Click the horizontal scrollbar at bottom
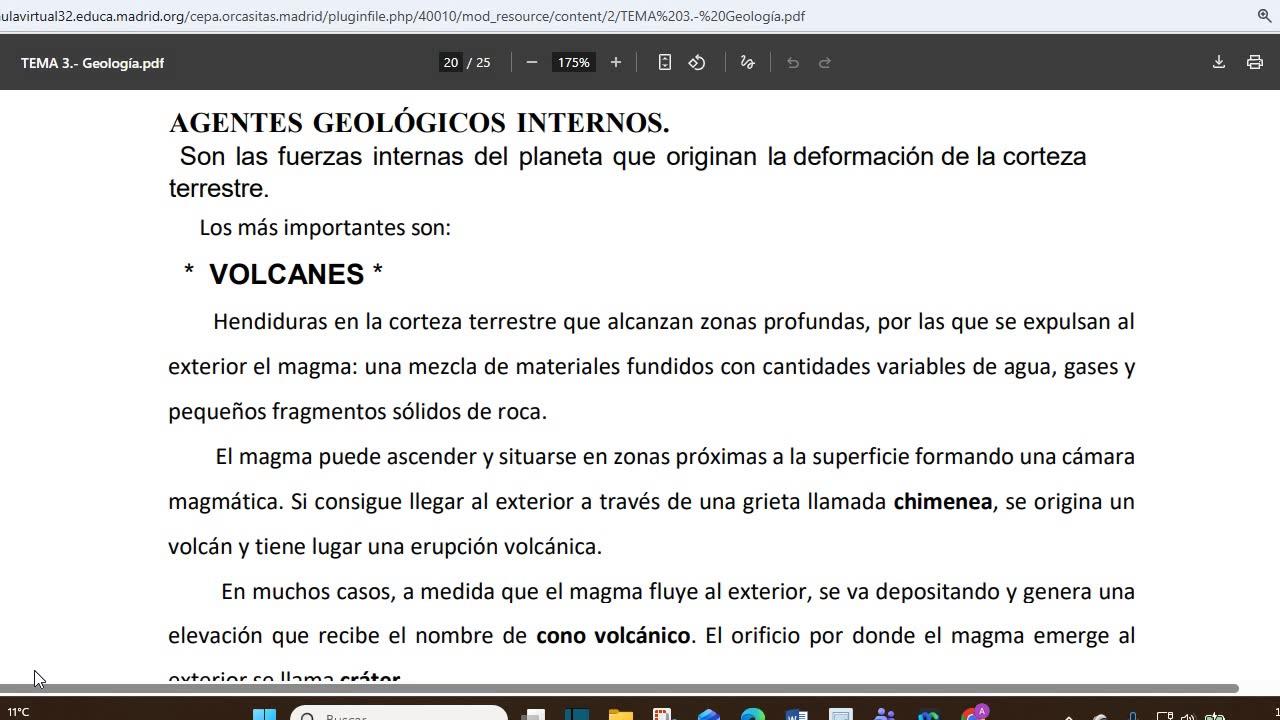This screenshot has height=720, width=1280. tap(620, 688)
